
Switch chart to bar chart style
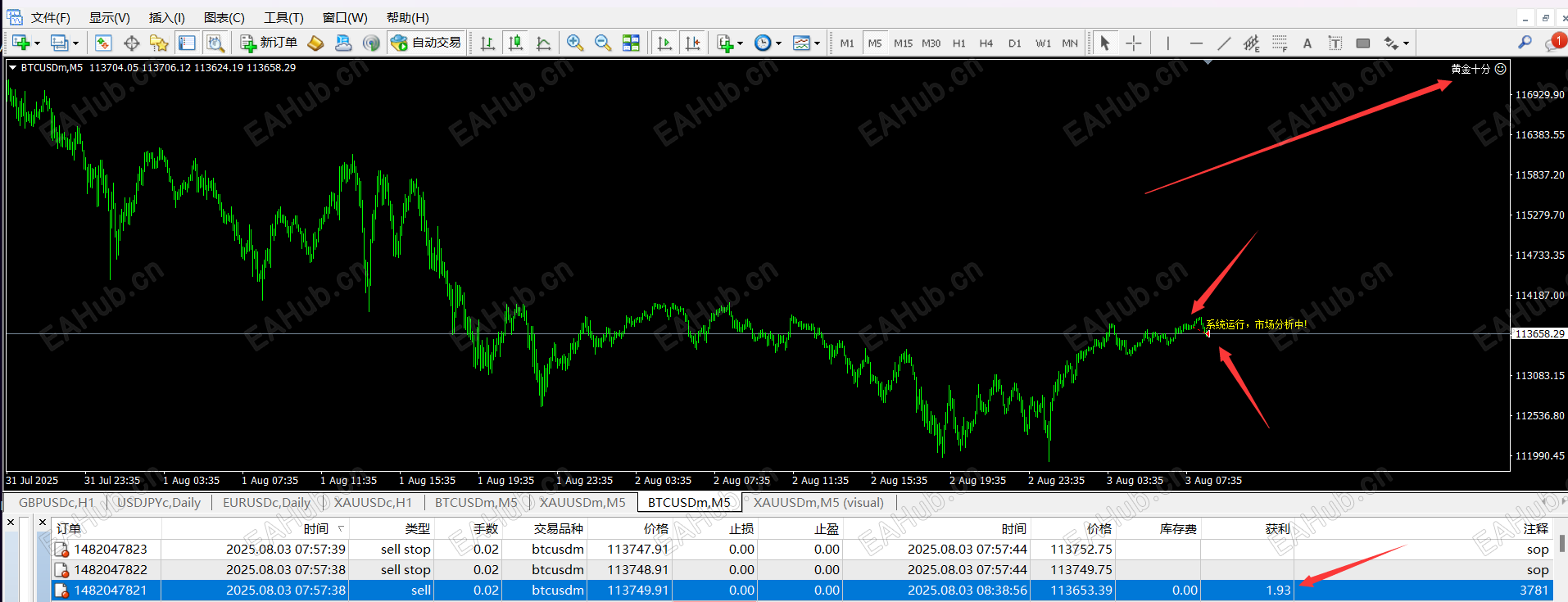click(x=488, y=43)
